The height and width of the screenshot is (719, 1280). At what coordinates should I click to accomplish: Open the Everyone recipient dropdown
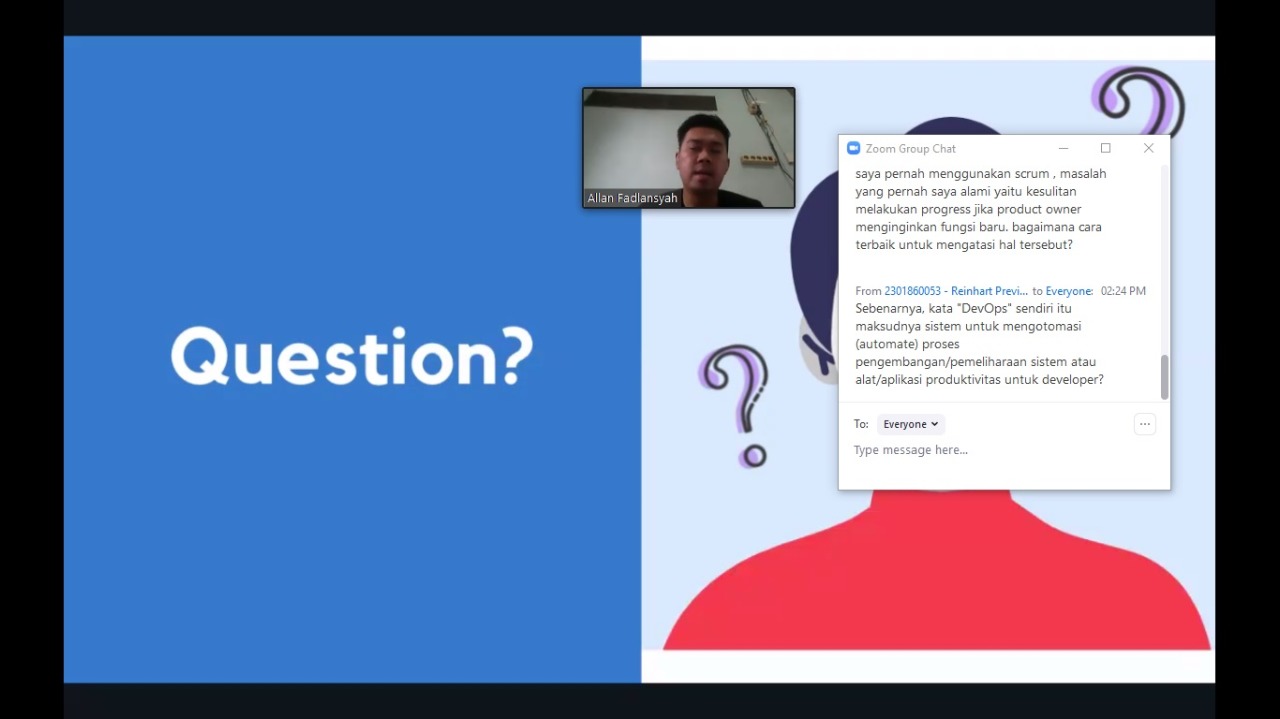click(x=911, y=424)
